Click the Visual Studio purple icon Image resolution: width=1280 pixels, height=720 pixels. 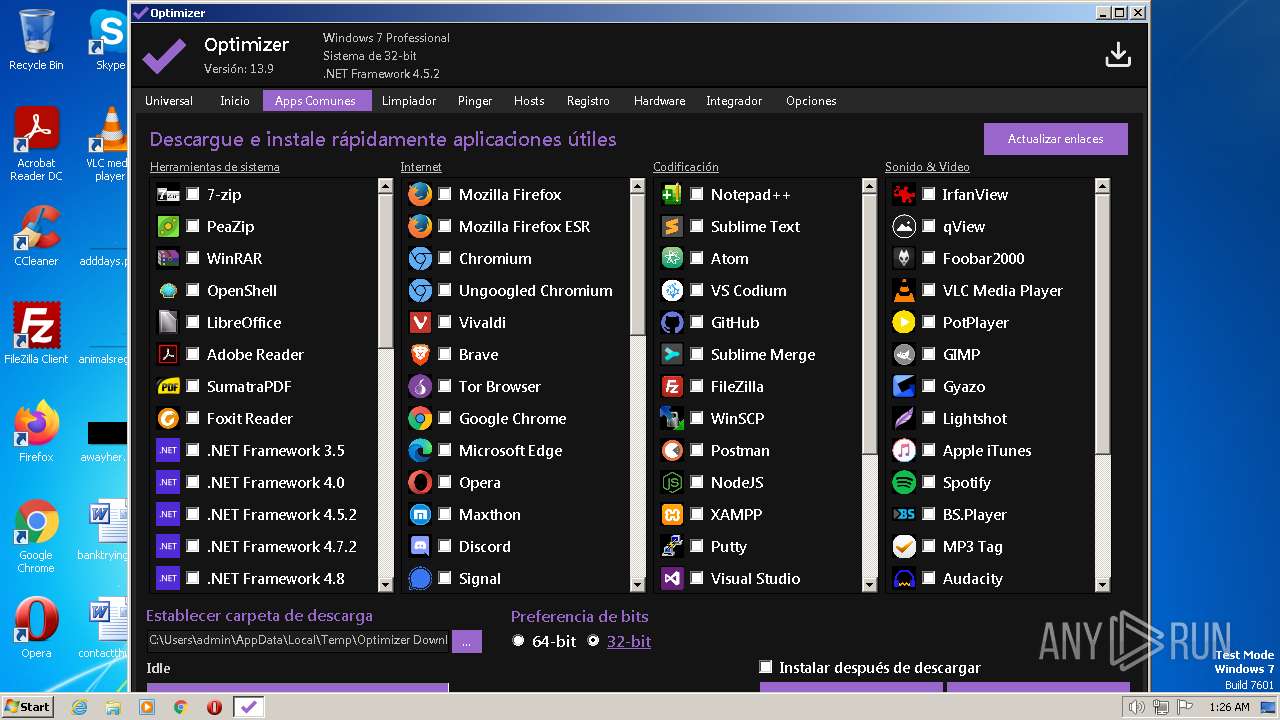[x=672, y=579]
